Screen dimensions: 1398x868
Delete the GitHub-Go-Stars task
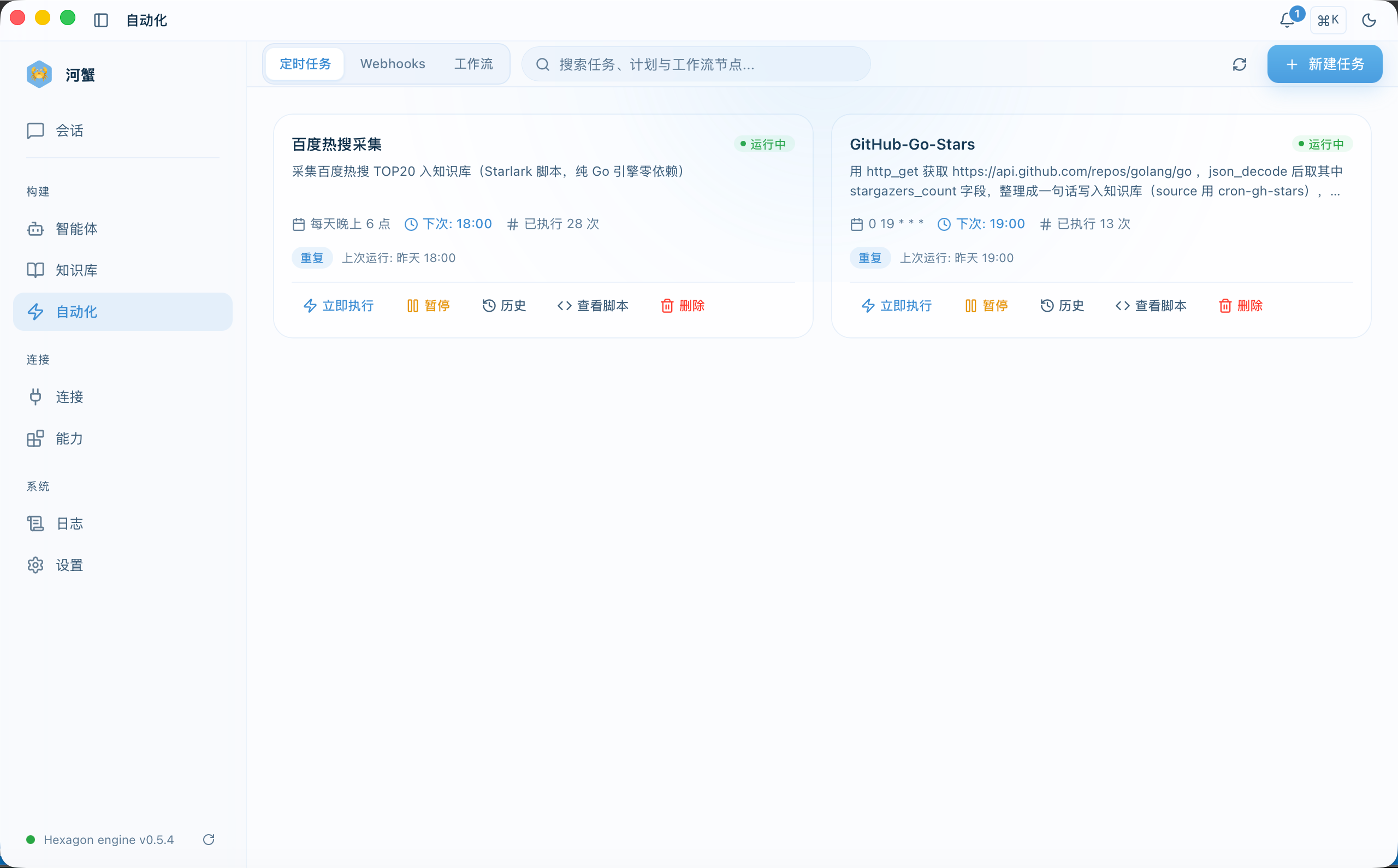click(1241, 306)
